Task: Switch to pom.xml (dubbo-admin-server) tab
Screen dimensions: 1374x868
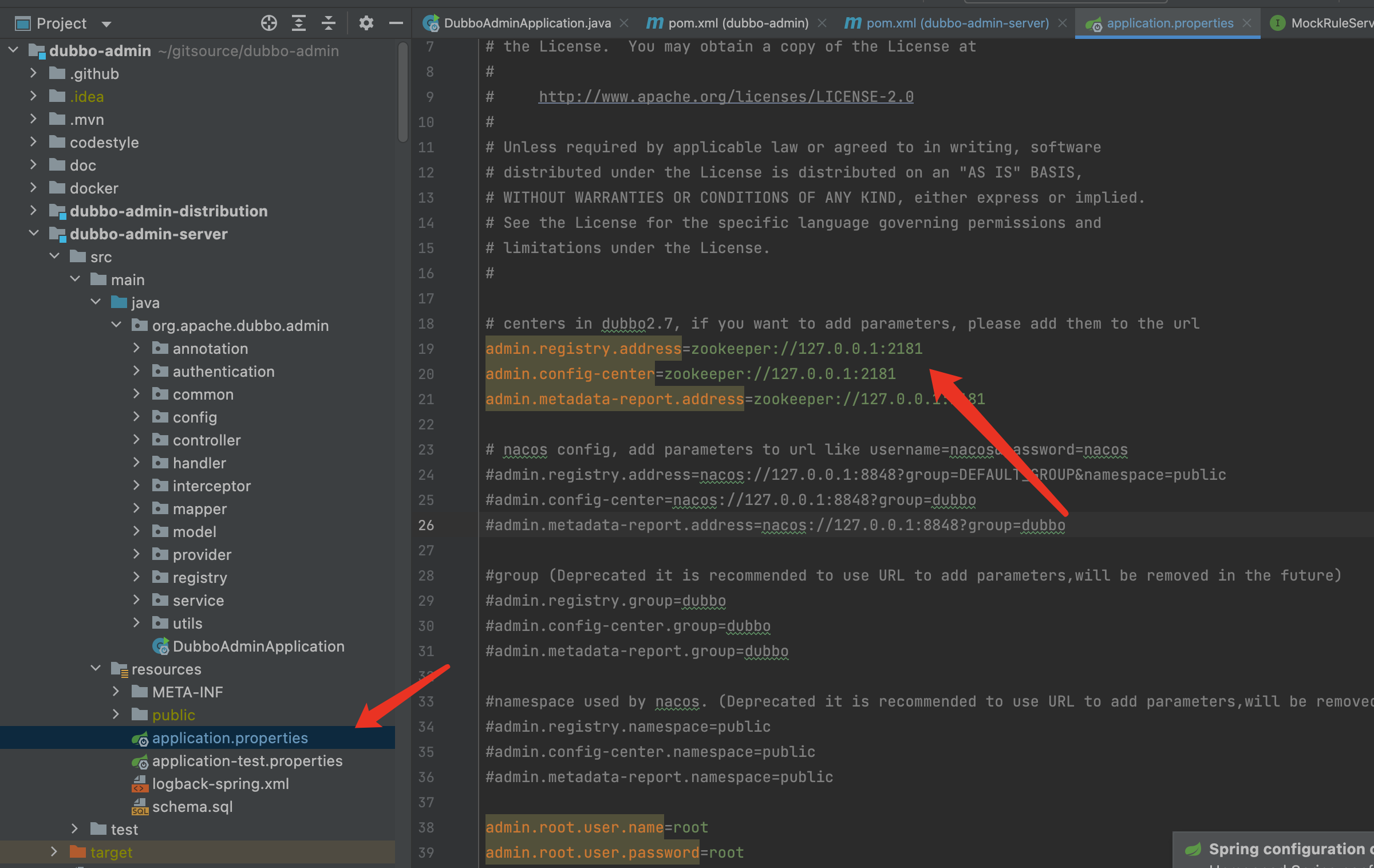Action: pyautogui.click(x=957, y=23)
